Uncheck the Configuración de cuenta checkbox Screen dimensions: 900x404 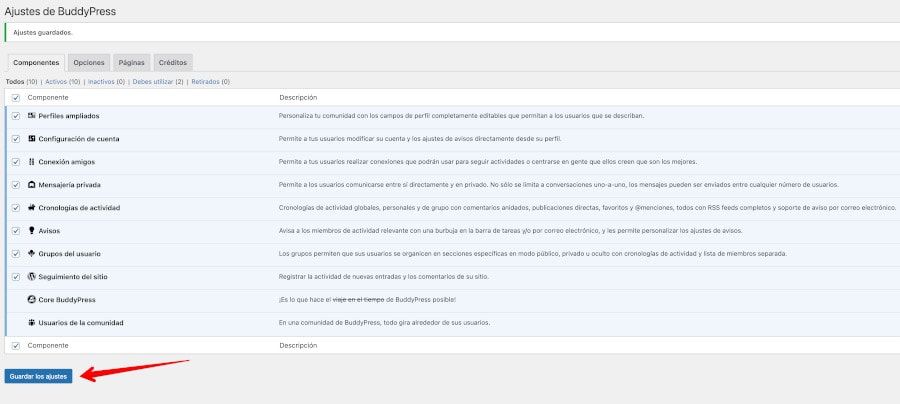15,139
